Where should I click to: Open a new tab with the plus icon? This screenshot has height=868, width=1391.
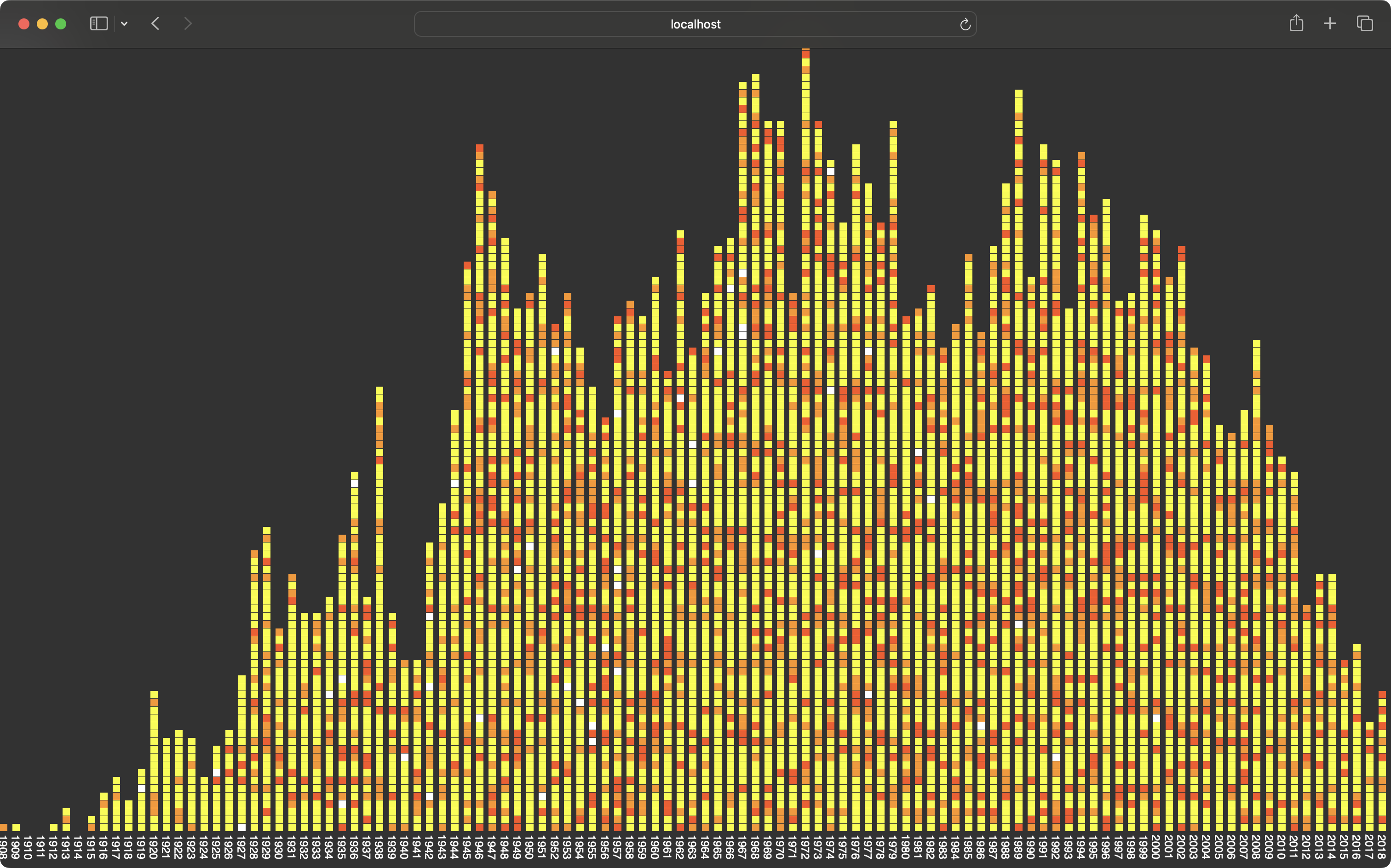(x=1330, y=23)
